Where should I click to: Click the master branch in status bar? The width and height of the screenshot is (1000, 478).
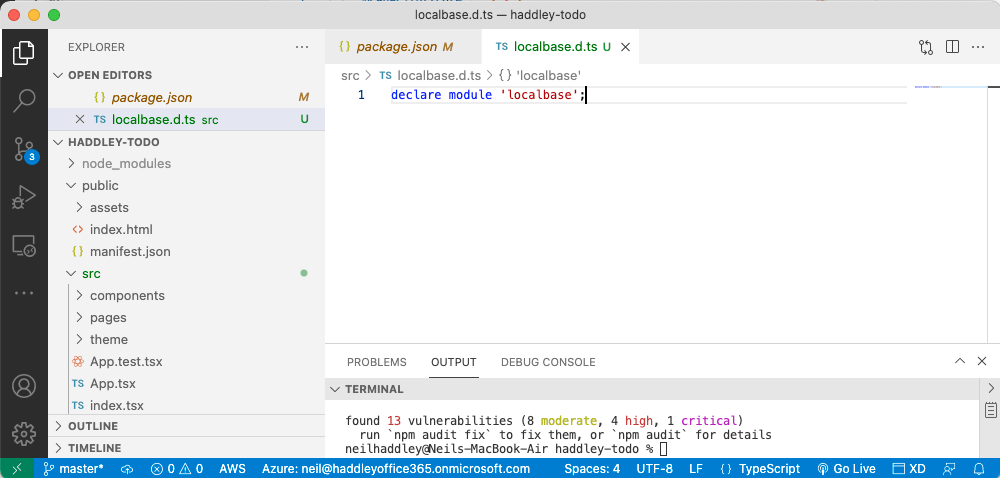pos(74,468)
